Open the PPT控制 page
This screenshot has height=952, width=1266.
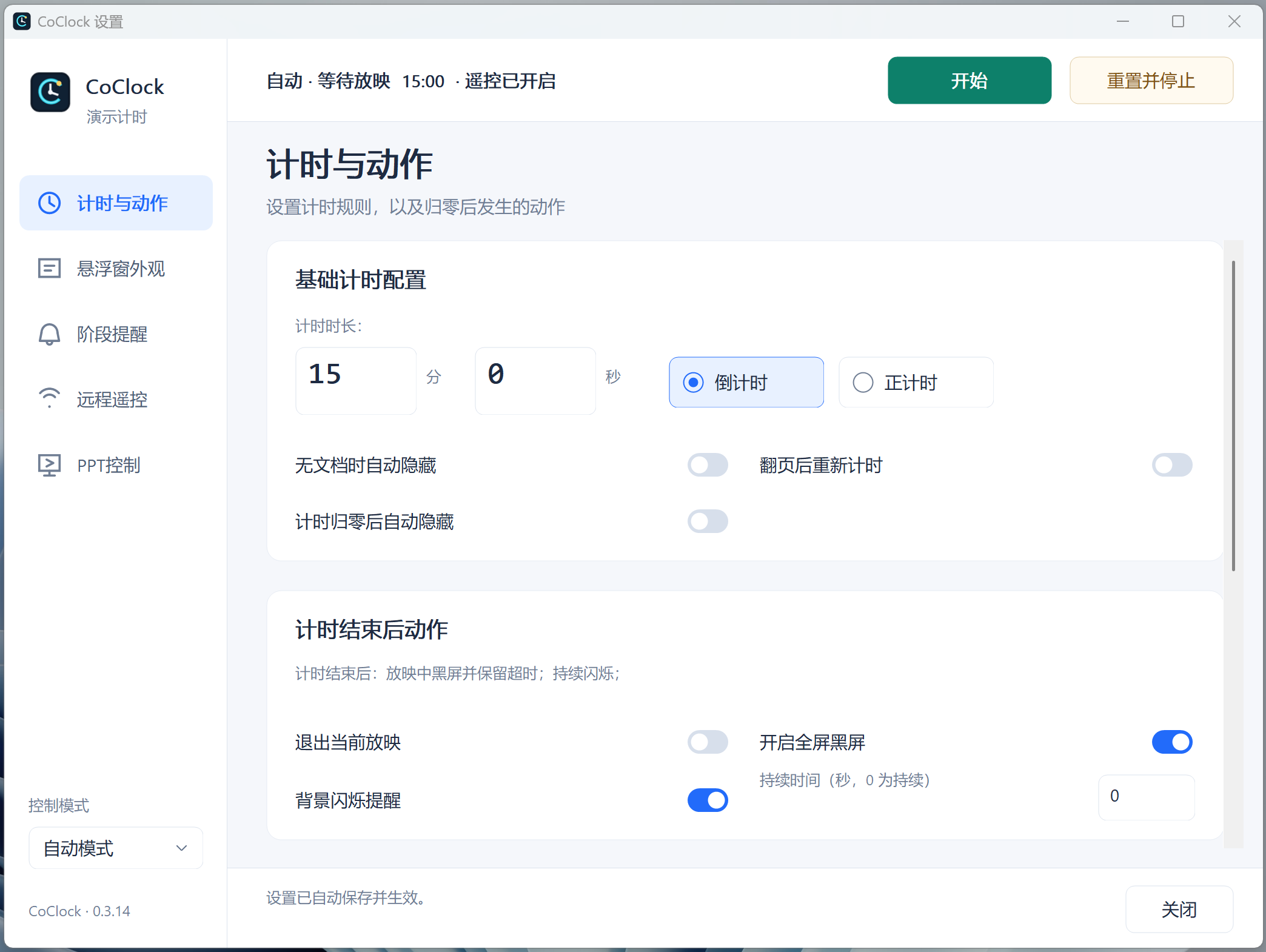click(116, 465)
